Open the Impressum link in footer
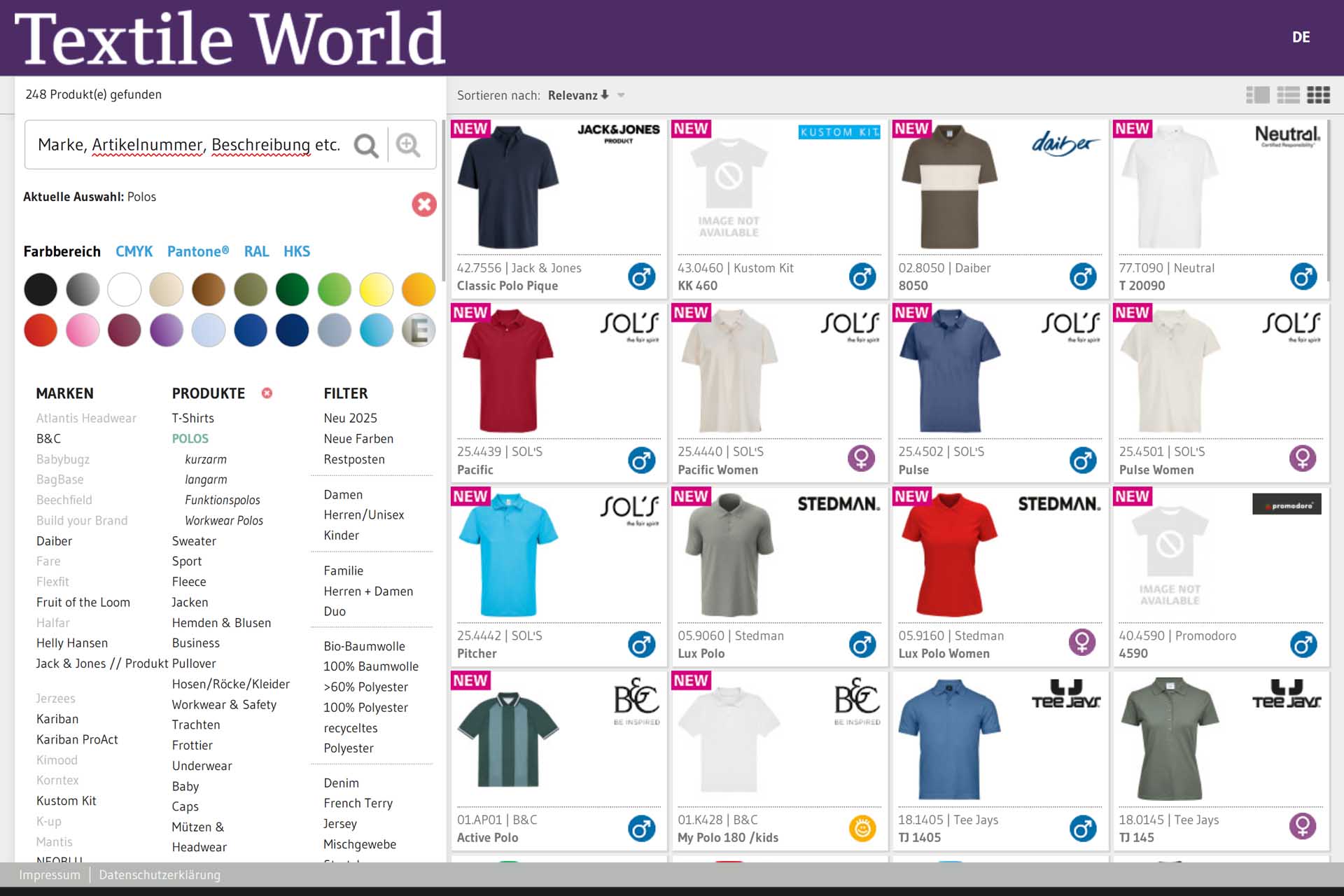The image size is (1344, 896). 50,874
